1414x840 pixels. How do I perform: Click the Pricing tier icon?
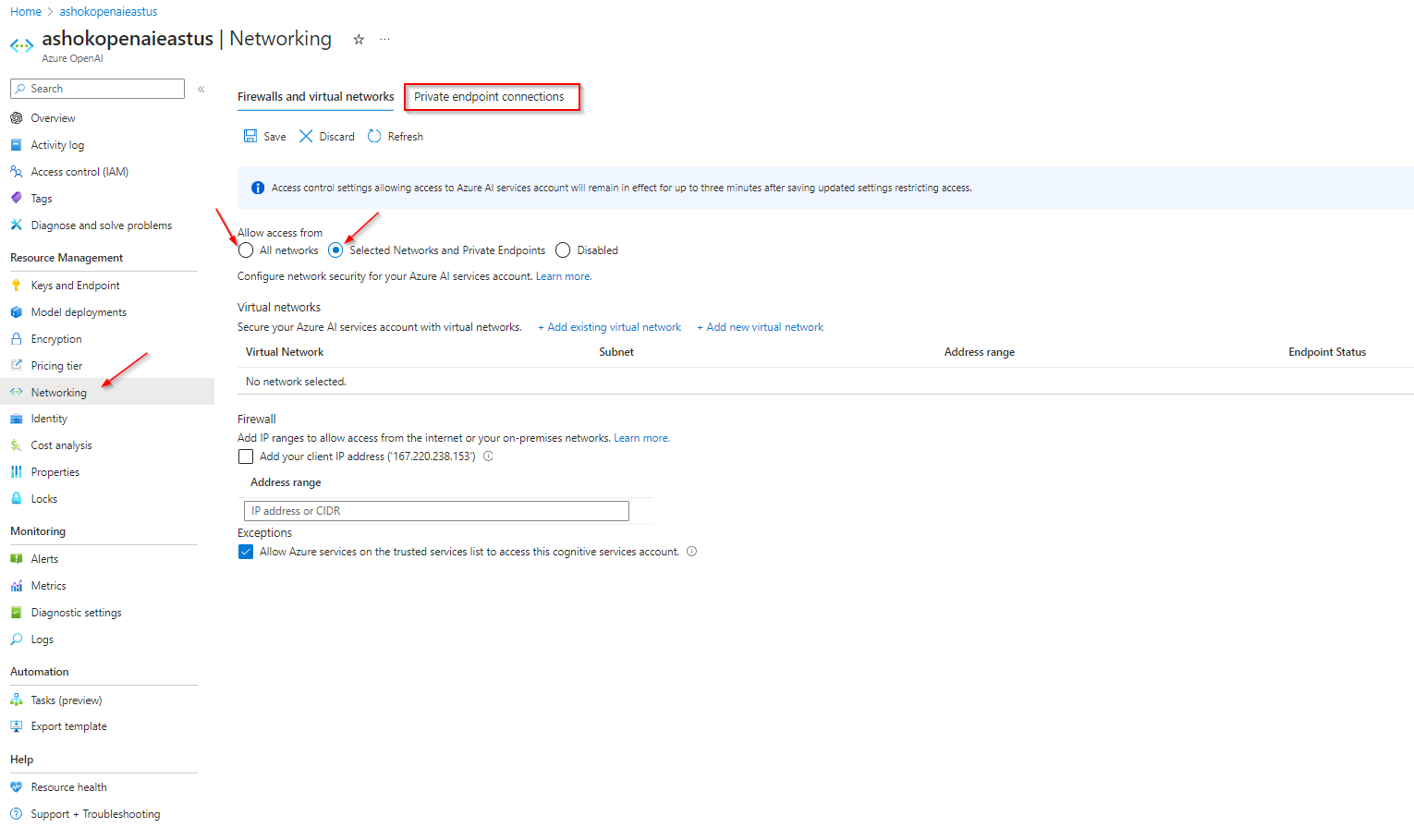coord(16,366)
